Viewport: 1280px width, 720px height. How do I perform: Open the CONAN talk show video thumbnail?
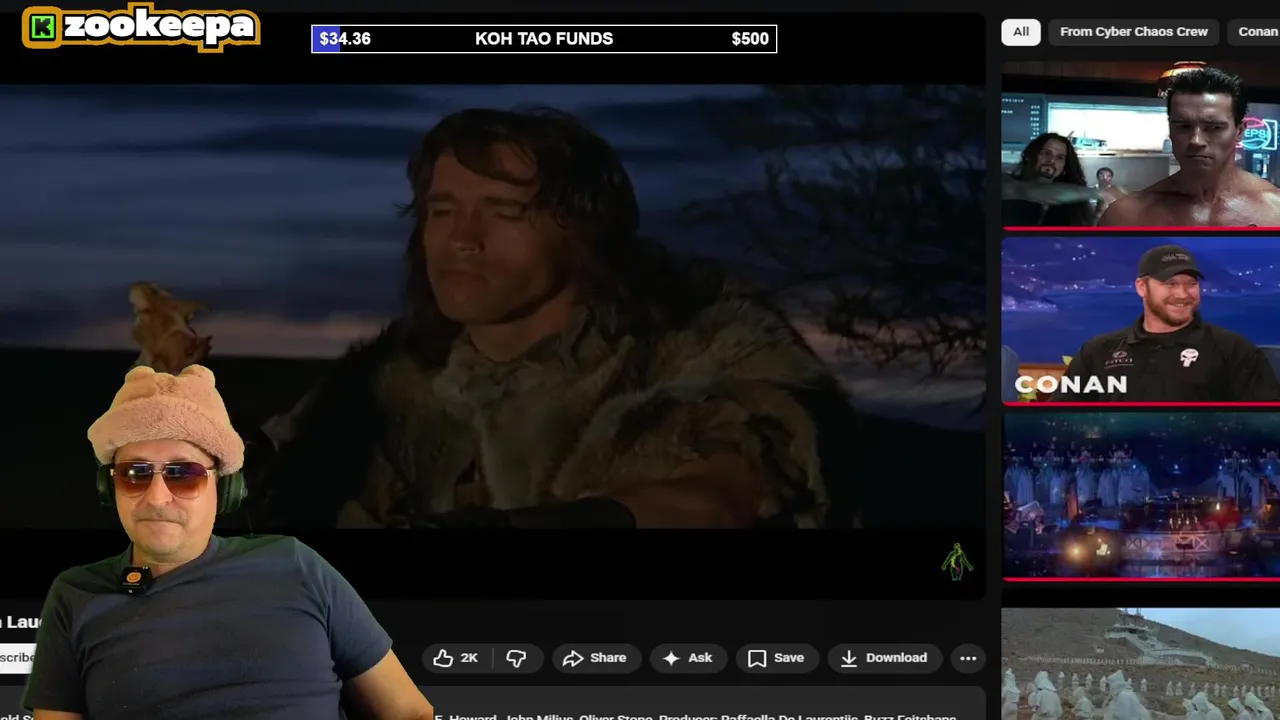click(x=1141, y=320)
